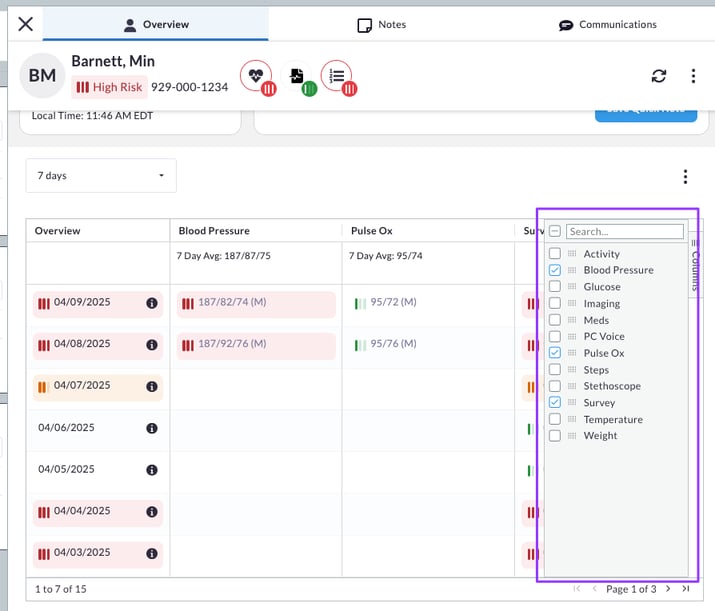
Task: Enable the Weight column checkbox
Action: 554,436
